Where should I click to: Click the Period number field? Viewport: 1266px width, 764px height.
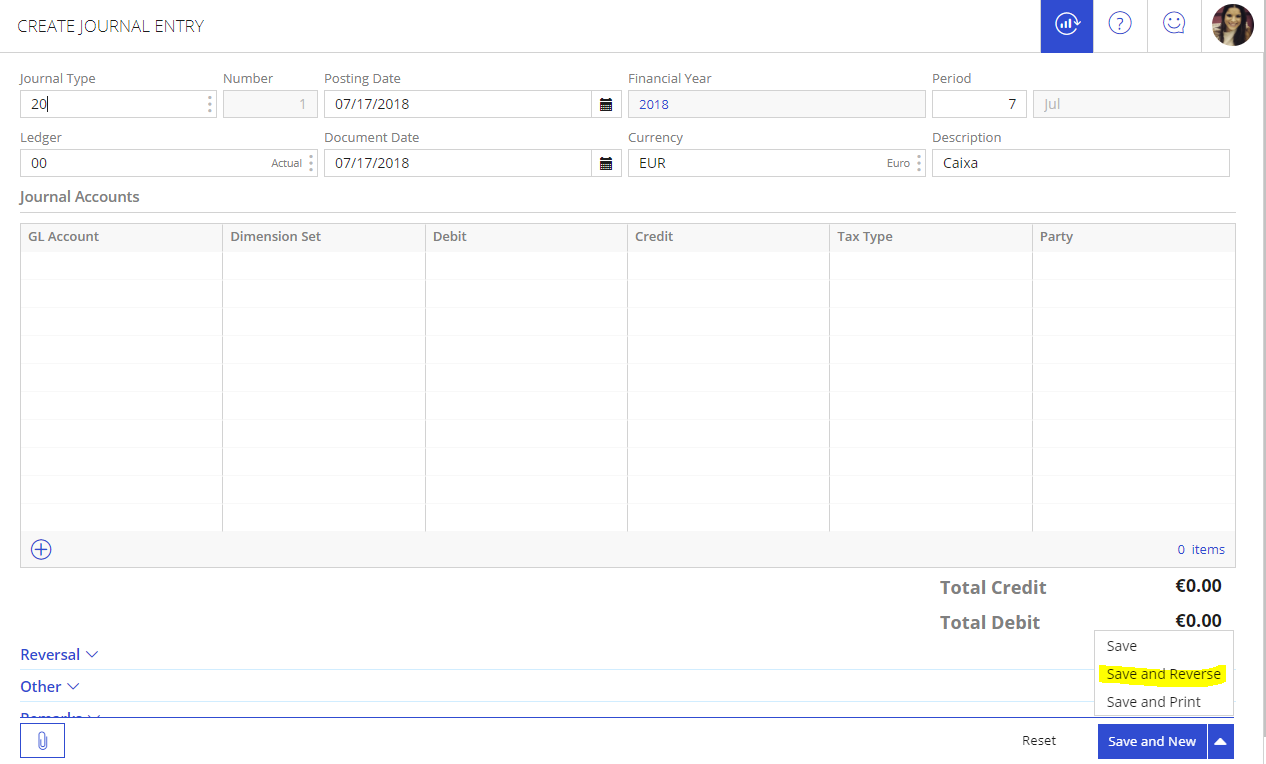(979, 104)
